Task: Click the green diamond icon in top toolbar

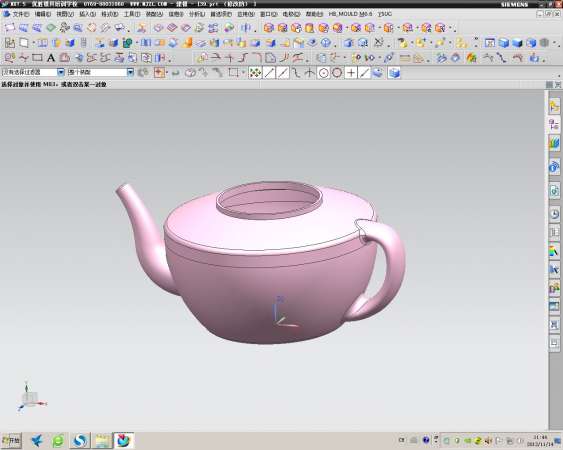Action: coord(51,28)
